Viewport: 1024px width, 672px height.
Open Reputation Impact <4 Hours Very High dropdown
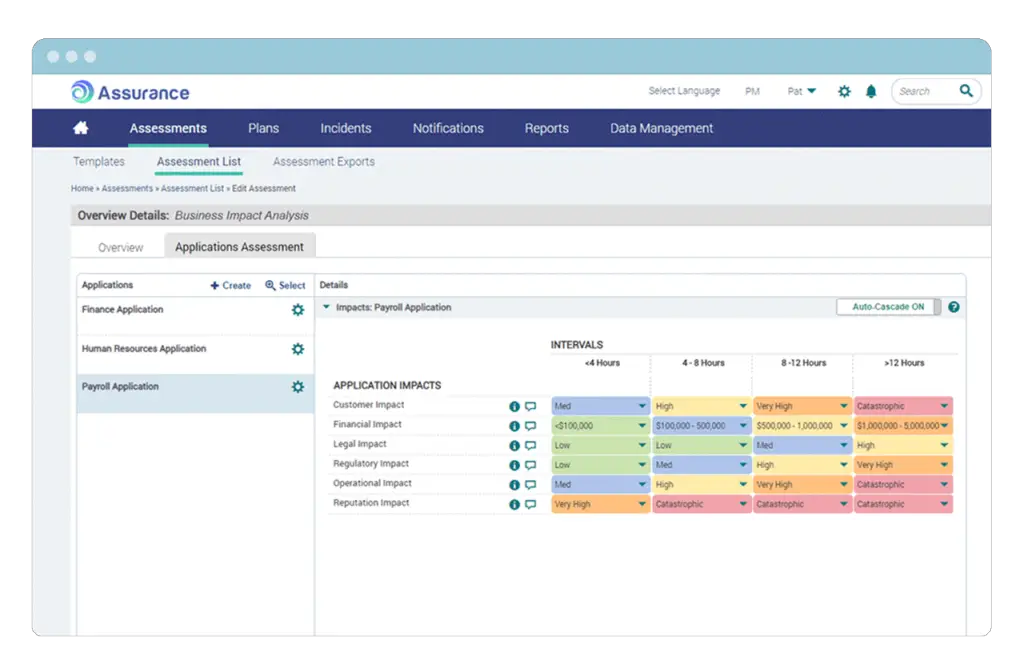click(600, 504)
